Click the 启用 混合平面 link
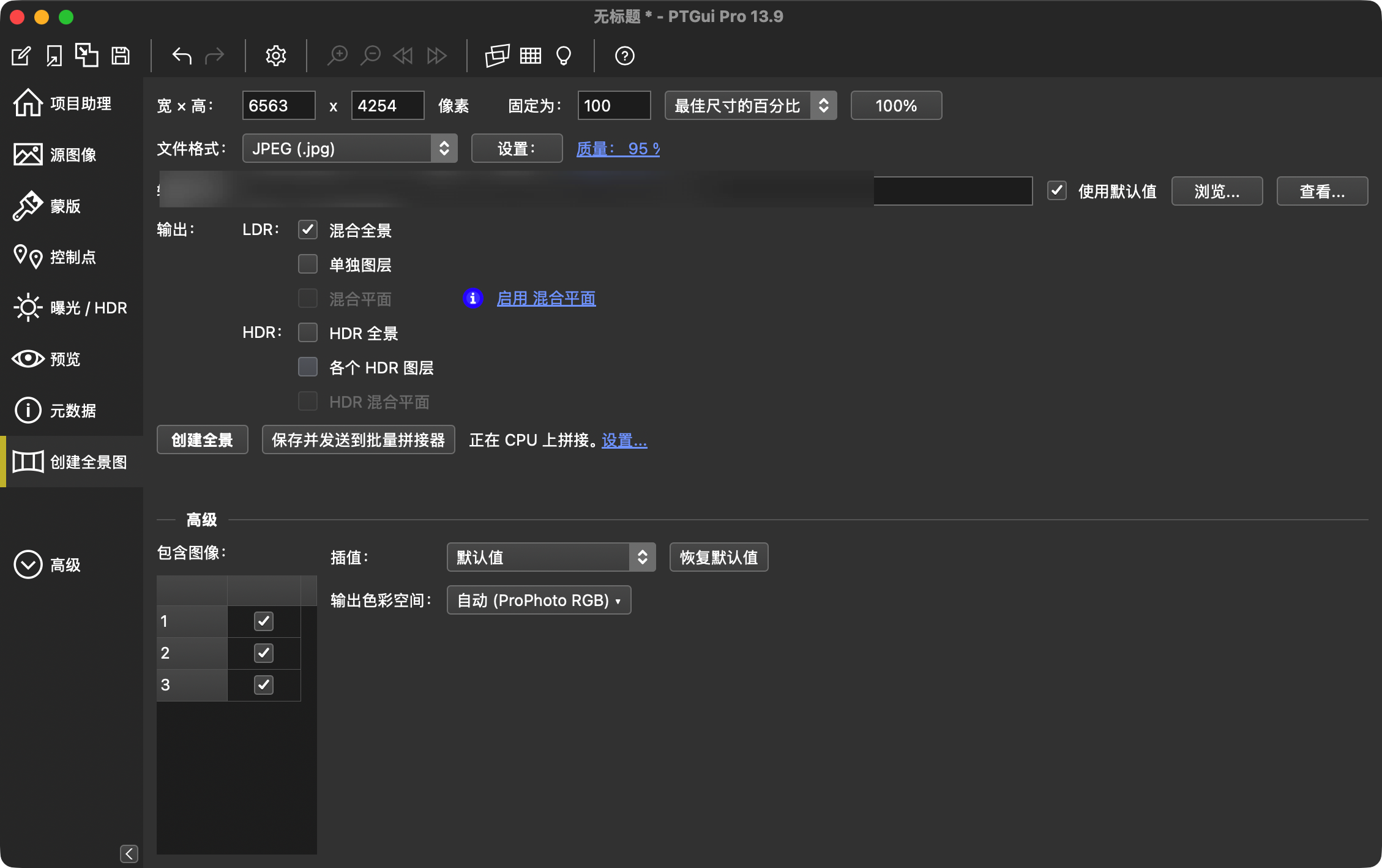Screen dimensions: 1382x868 point(546,298)
